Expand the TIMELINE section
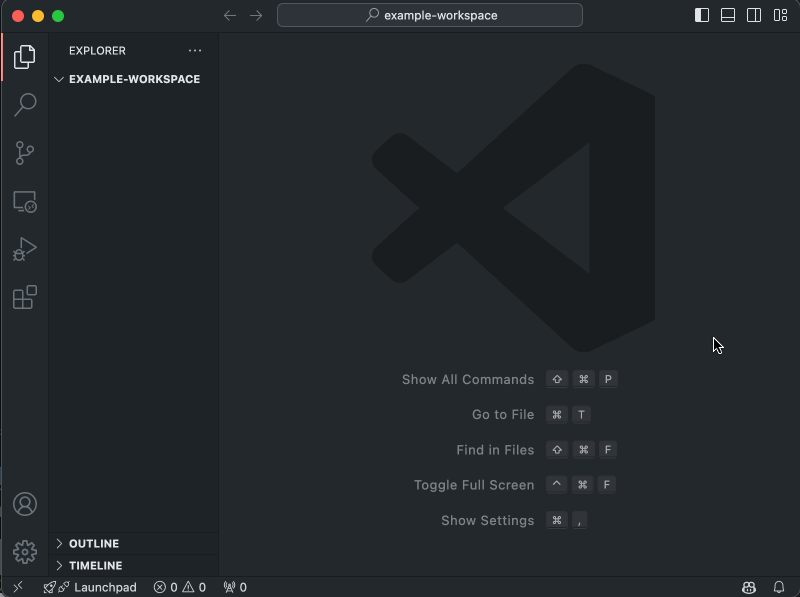 [134, 565]
